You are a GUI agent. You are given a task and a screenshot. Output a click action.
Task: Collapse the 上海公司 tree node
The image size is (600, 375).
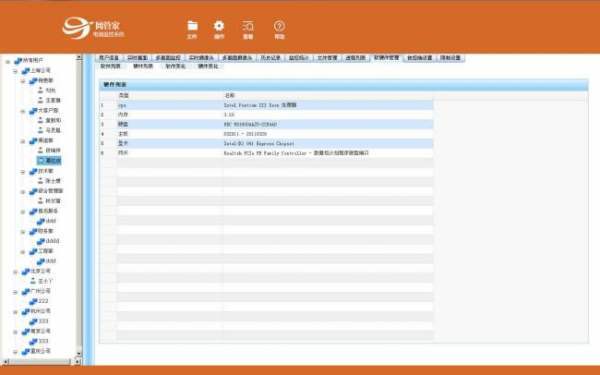[x=15, y=71]
